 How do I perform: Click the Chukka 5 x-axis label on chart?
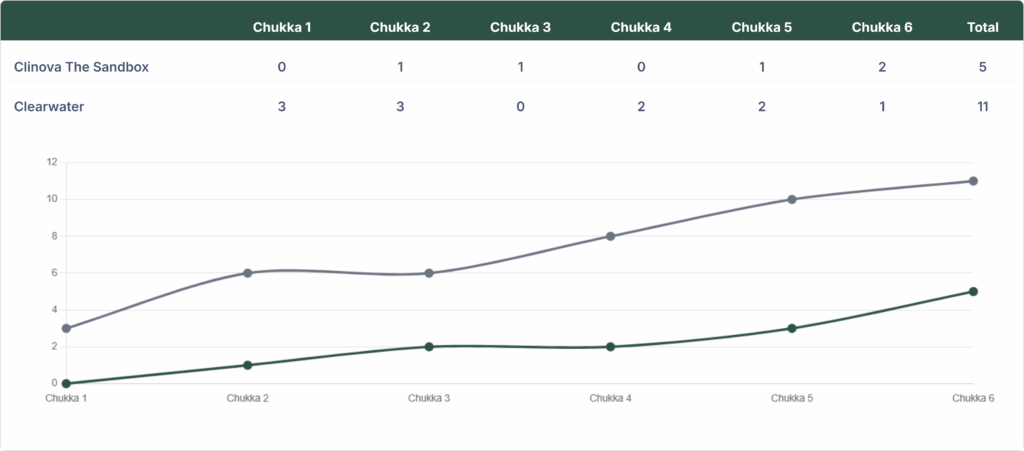(x=792, y=398)
